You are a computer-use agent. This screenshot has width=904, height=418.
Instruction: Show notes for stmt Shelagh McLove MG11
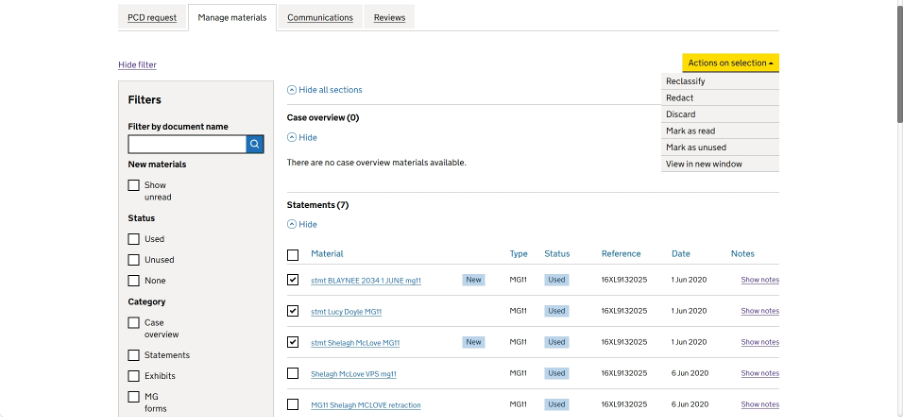[760, 342]
